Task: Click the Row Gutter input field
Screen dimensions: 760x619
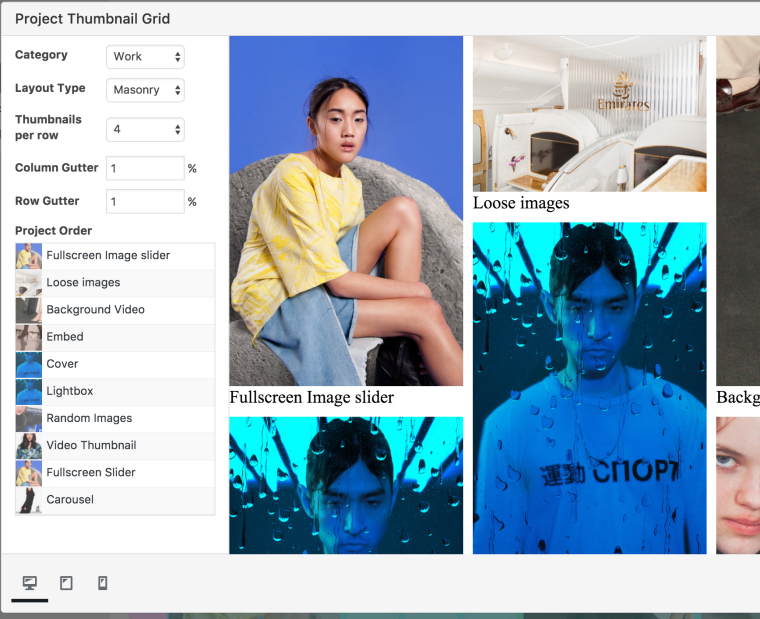Action: click(x=145, y=201)
